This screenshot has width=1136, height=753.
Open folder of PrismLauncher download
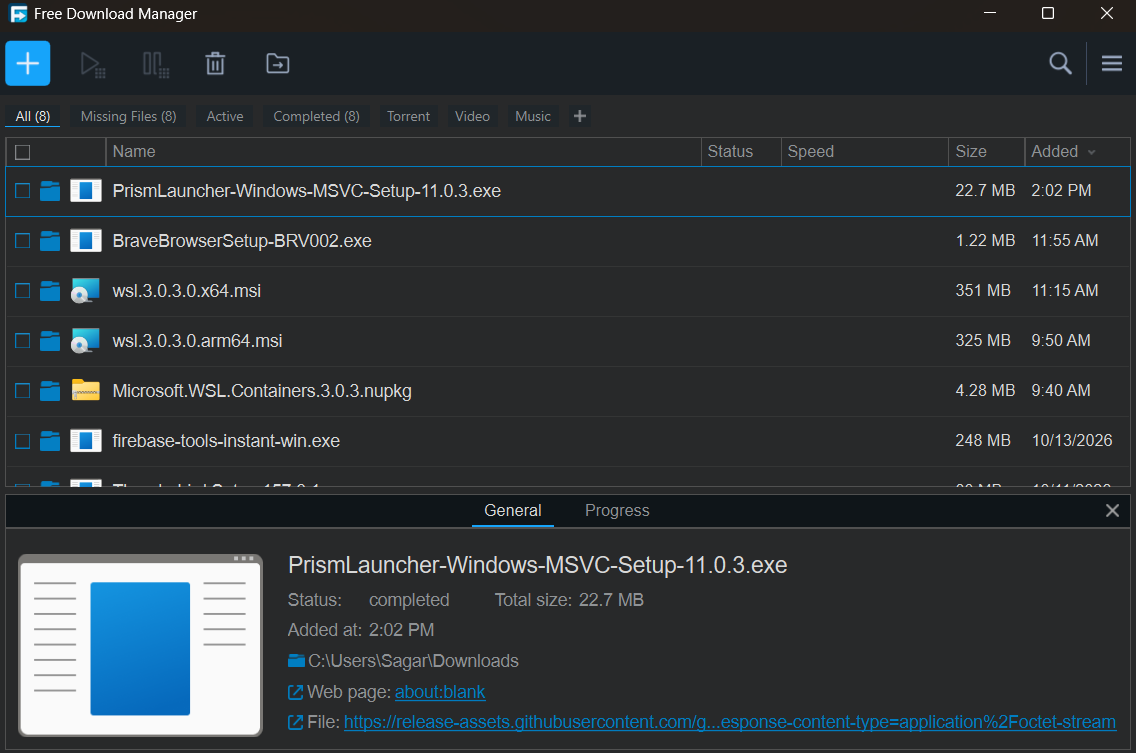pyautogui.click(x=50, y=191)
